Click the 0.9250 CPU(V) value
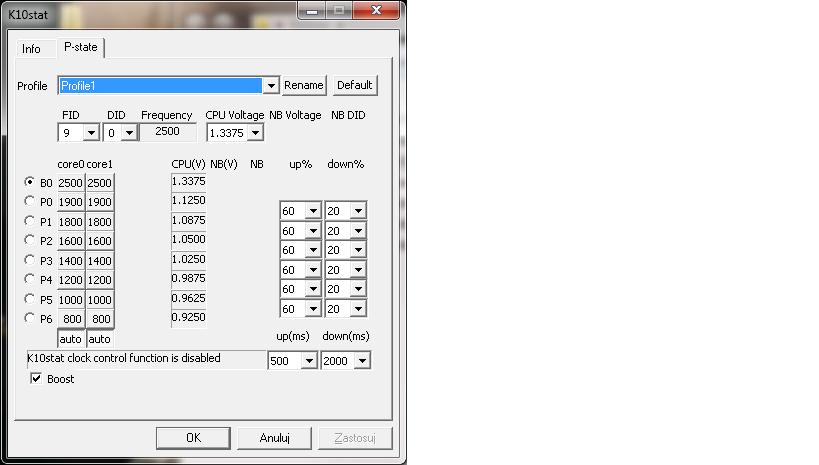This screenshot has width=819, height=465. tap(189, 318)
